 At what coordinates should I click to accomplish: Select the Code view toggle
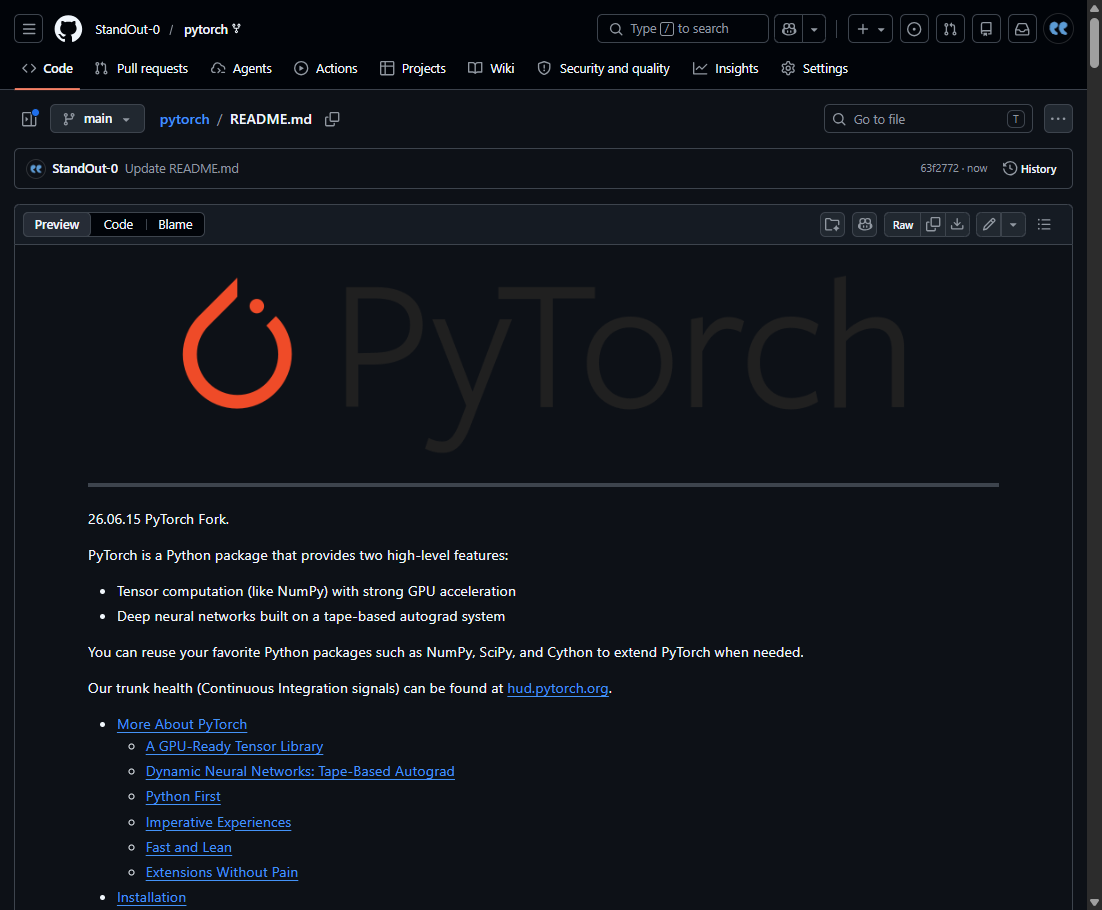point(118,224)
